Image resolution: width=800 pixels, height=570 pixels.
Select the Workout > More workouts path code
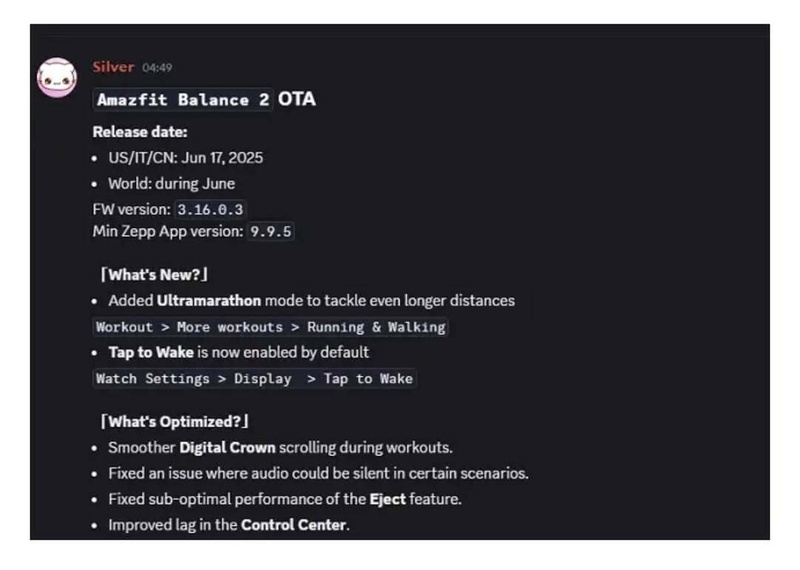(270, 327)
